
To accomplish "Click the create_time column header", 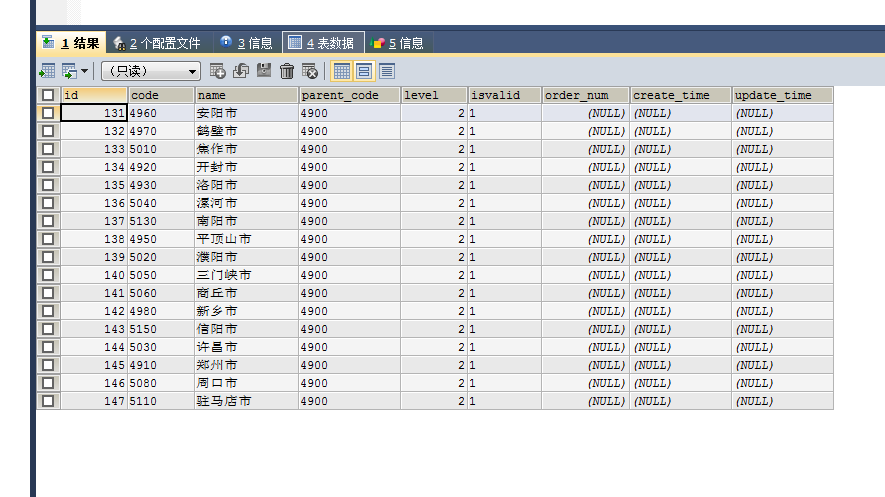I will pyautogui.click(x=681, y=95).
